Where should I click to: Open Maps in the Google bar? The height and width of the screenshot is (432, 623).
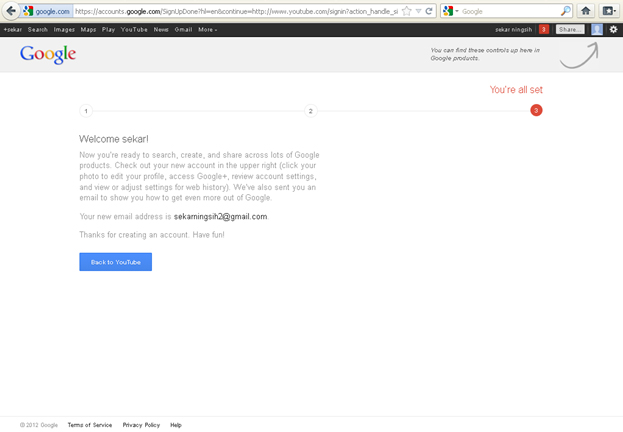[x=88, y=29]
